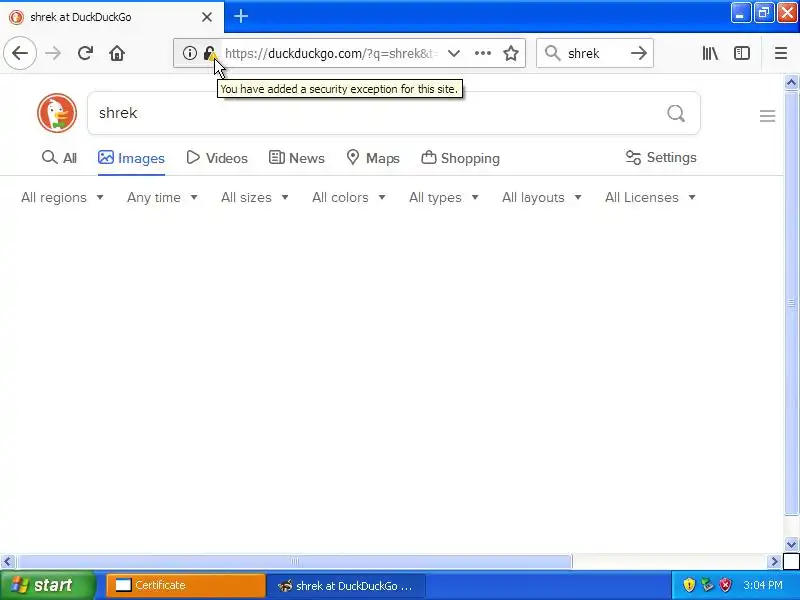Image resolution: width=800 pixels, height=600 pixels.
Task: Select the Images tab
Action: [131, 158]
